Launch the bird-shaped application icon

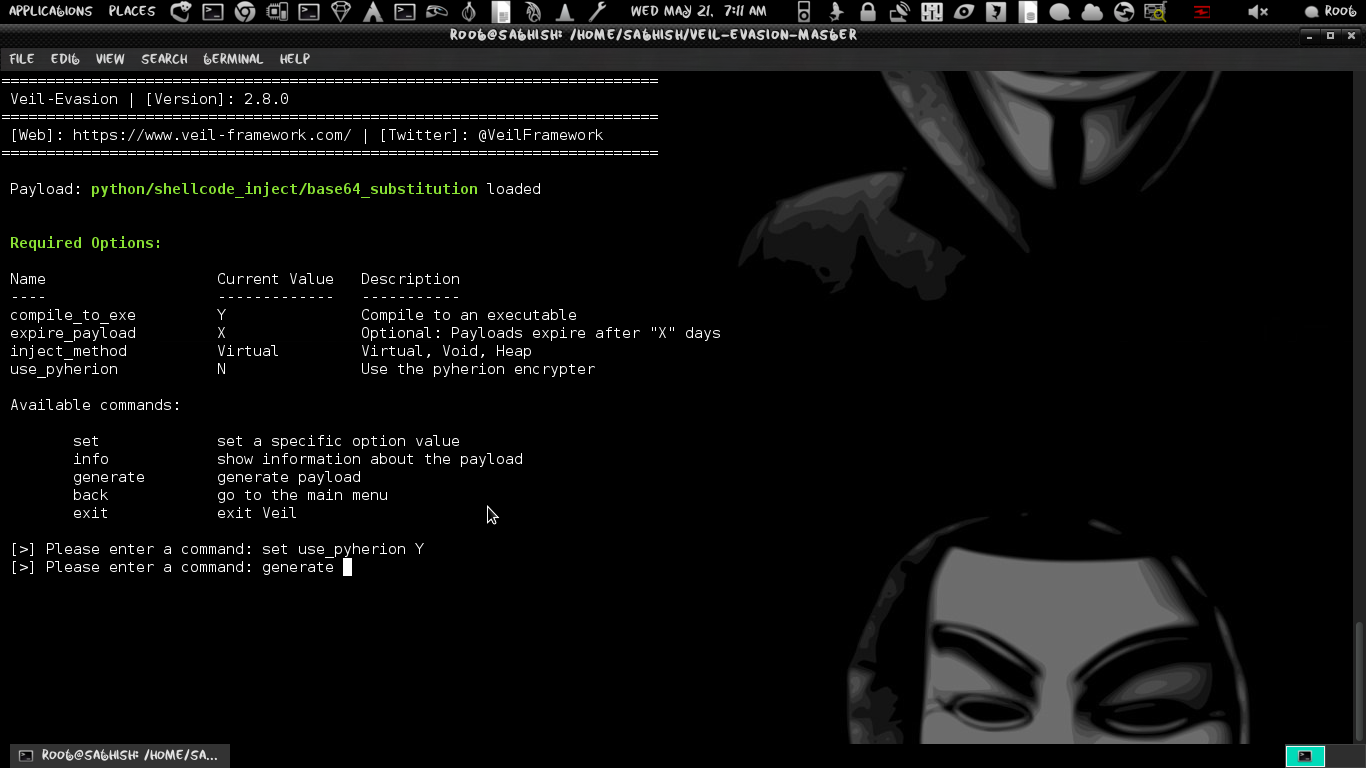[437, 12]
